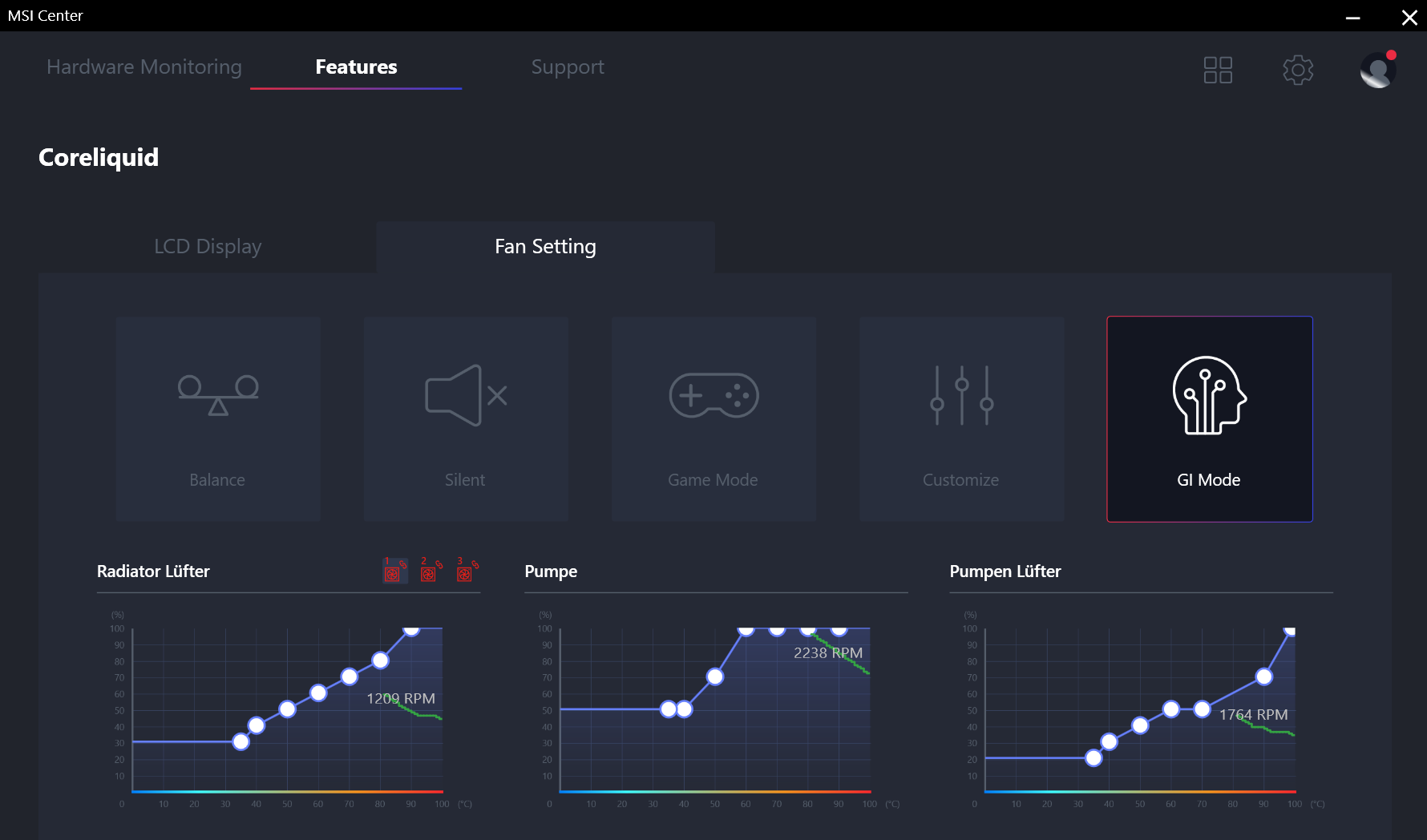Go to the Support tab

[x=568, y=67]
